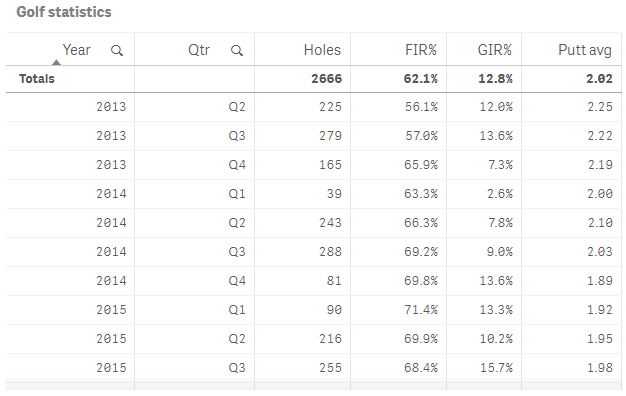Select total holes value 2666
The image size is (626, 396).
[327, 79]
